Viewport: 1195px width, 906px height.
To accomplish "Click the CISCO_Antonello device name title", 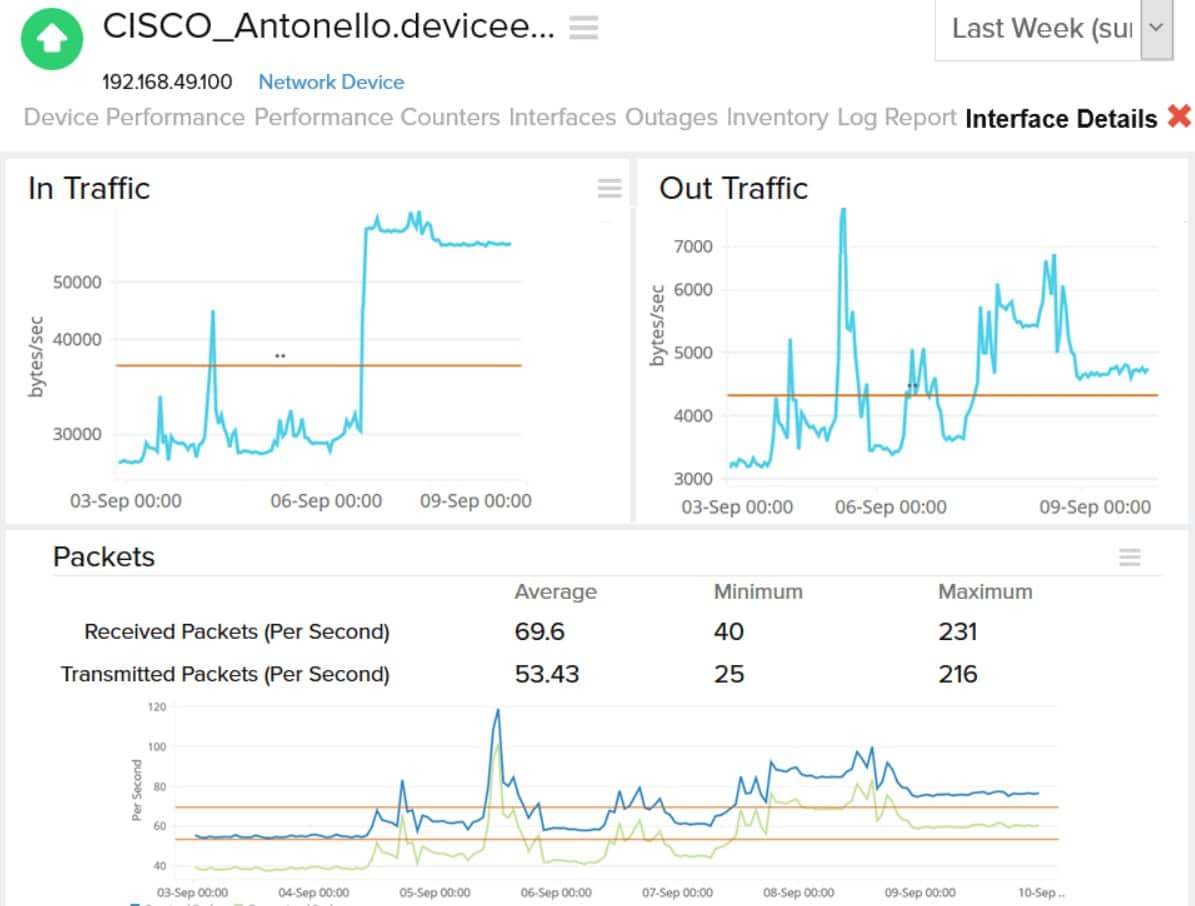I will 328,26.
